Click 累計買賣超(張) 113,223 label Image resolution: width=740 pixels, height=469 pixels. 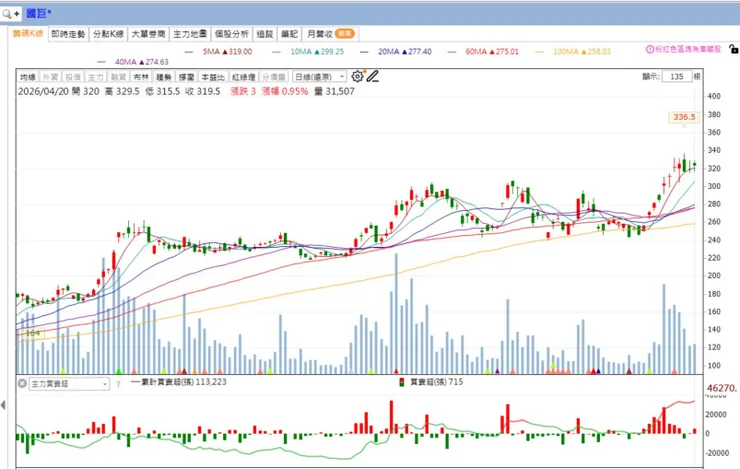click(x=184, y=382)
